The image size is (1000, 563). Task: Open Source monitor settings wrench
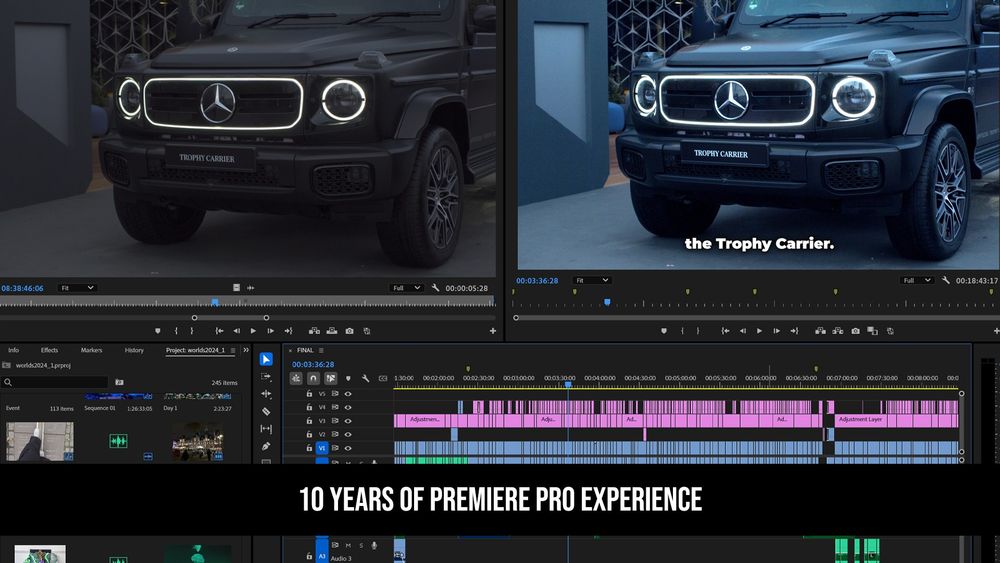point(435,288)
